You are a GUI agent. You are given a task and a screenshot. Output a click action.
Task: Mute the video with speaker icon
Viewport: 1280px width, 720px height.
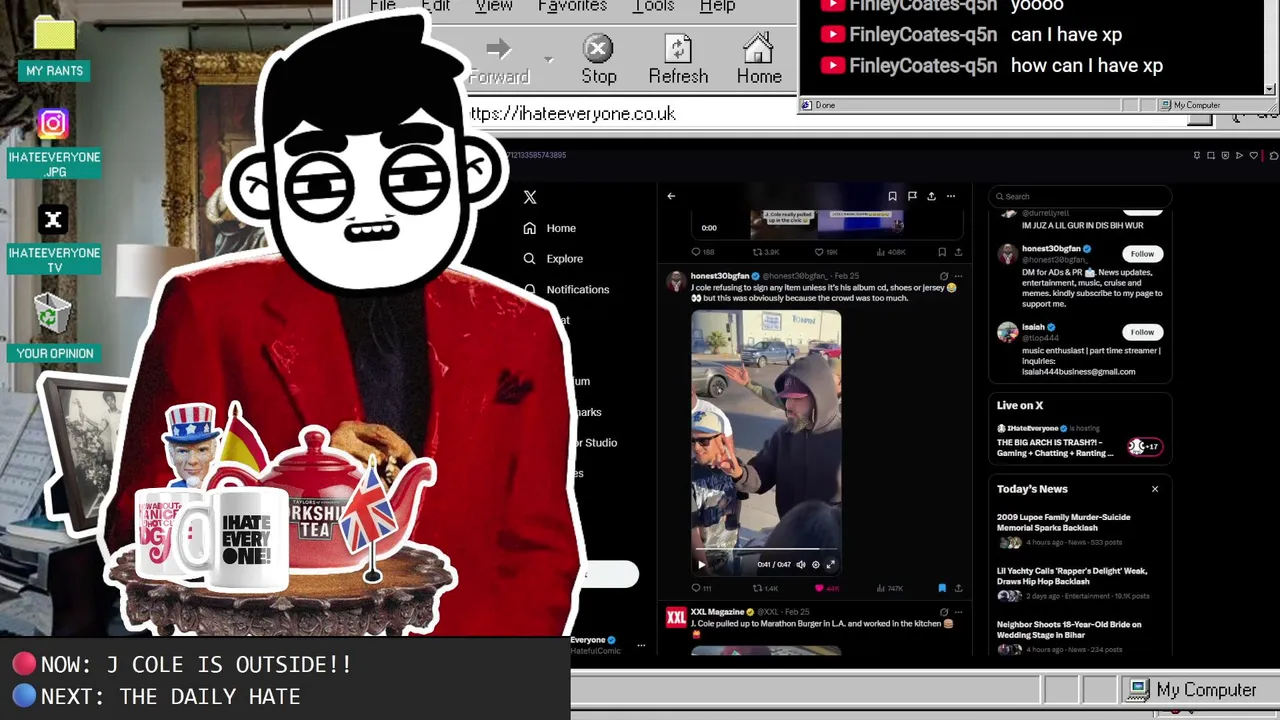800,564
